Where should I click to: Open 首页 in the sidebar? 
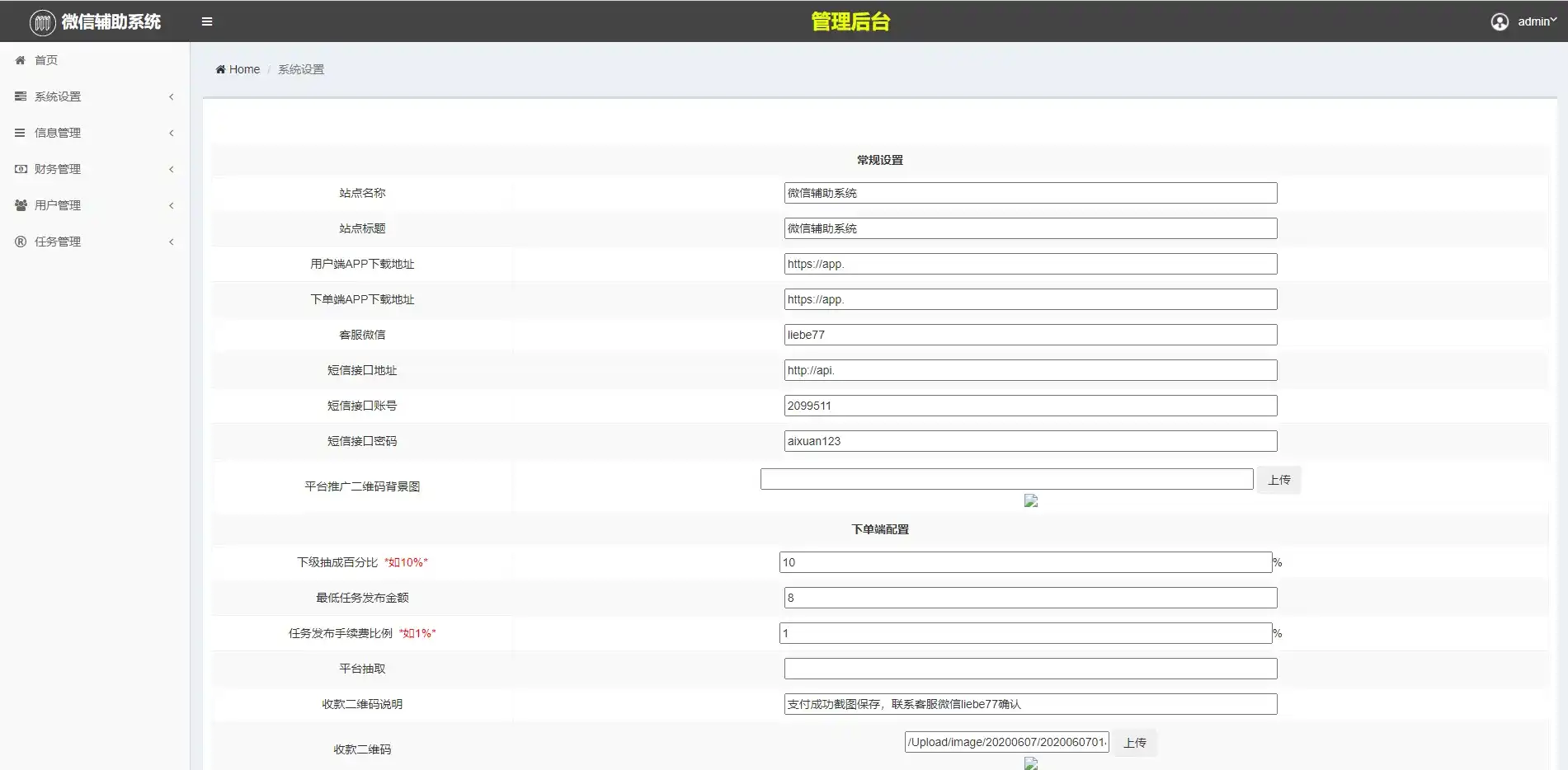95,60
